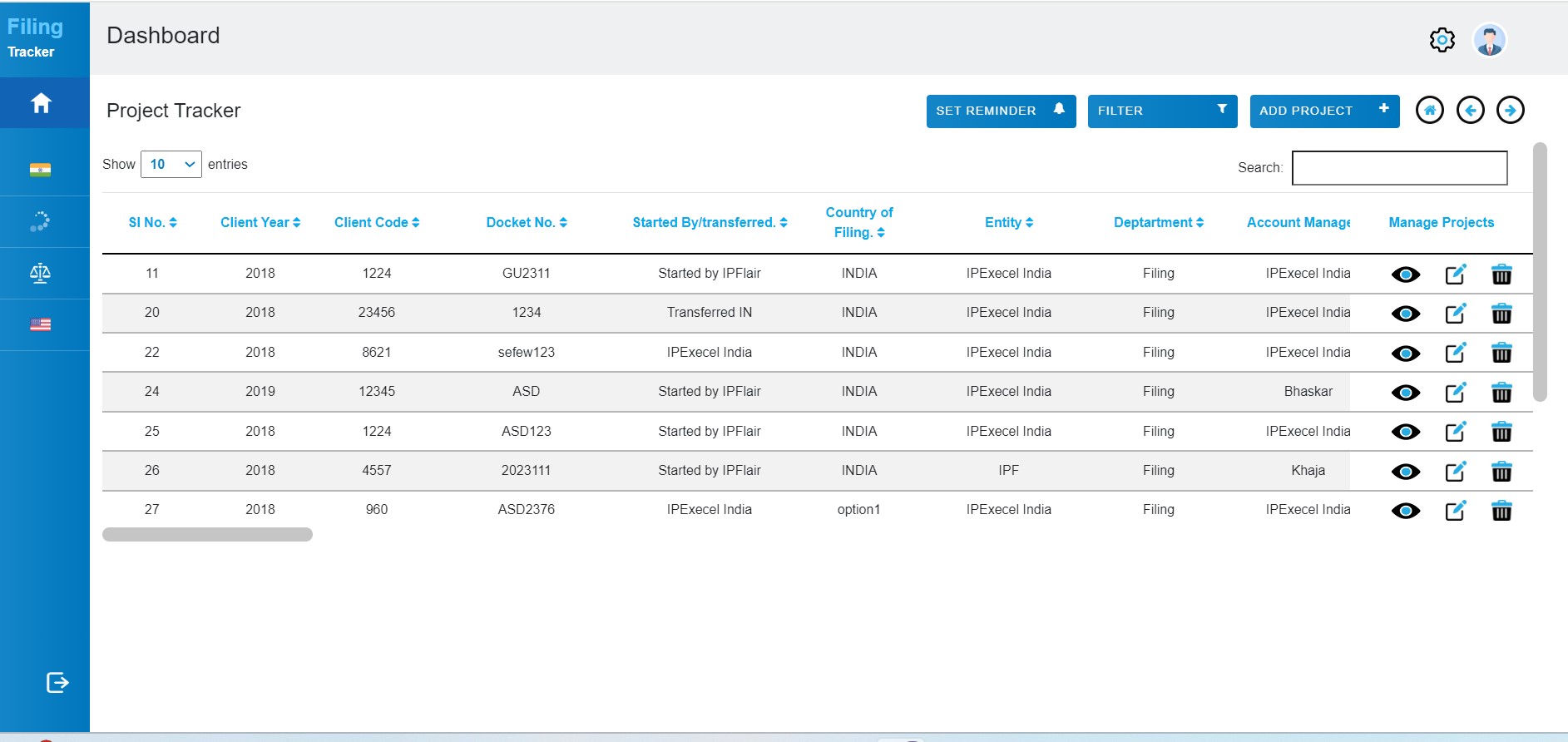The width and height of the screenshot is (1568, 742).
Task: Edit project with docket 2023111
Action: coord(1456,471)
